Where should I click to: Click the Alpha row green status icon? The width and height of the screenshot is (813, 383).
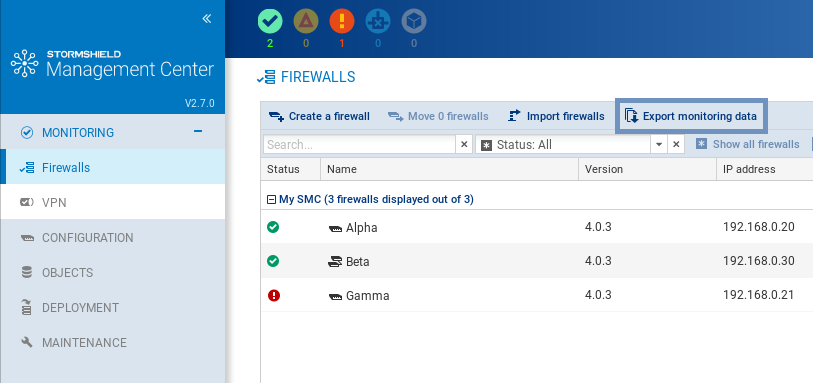point(273,226)
